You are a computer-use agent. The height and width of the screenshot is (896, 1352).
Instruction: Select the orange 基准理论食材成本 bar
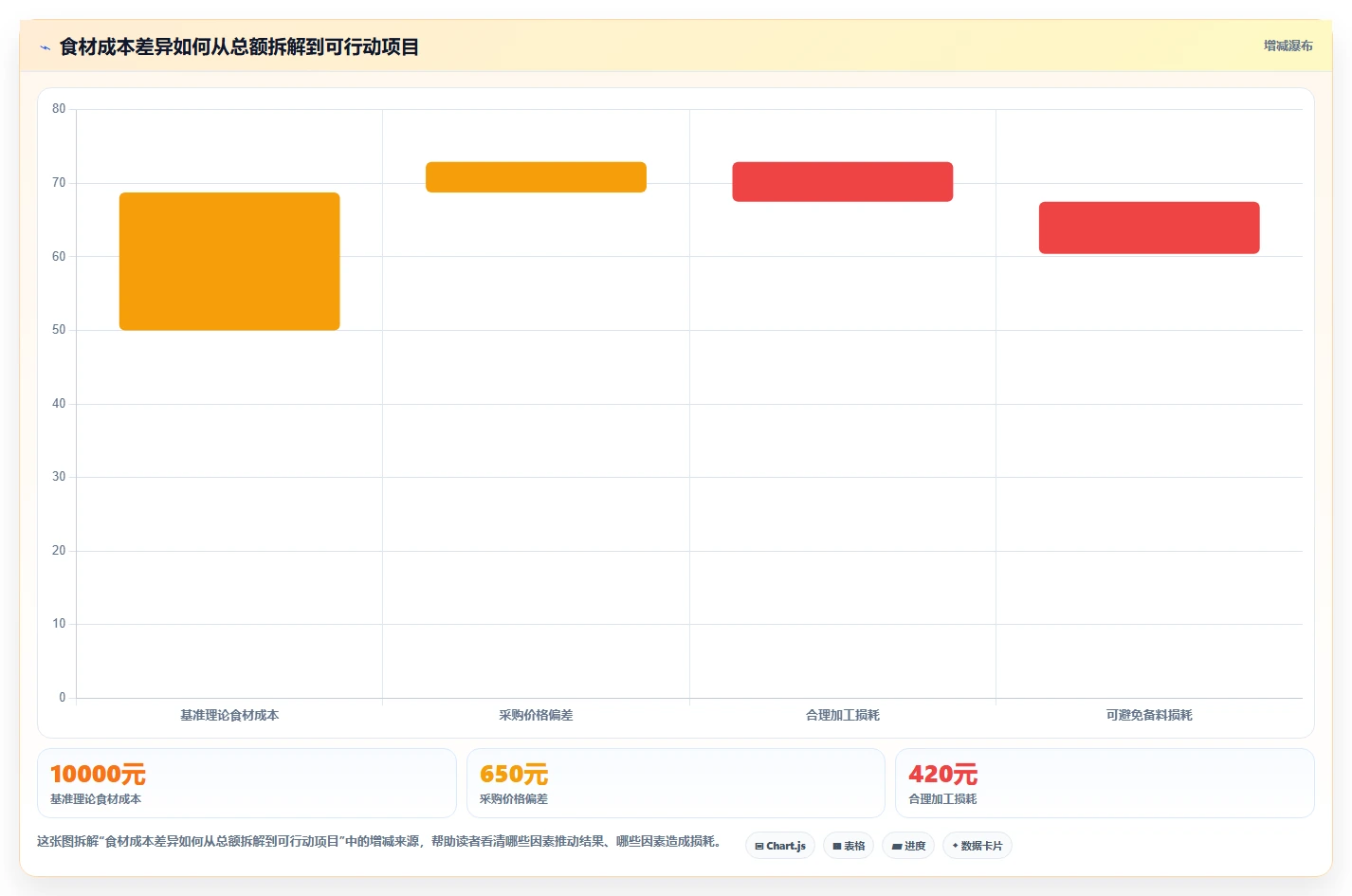(x=229, y=262)
